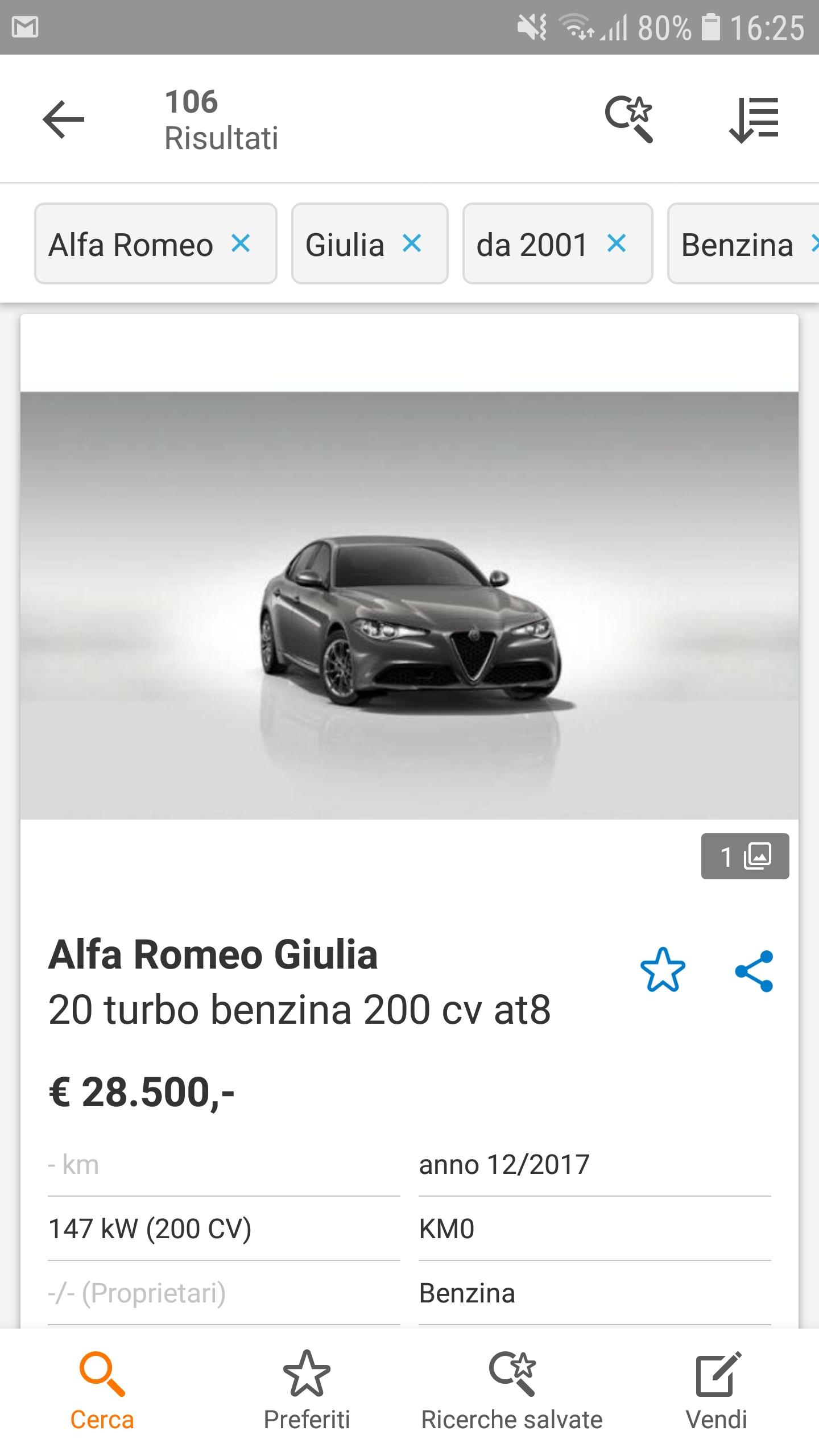The width and height of the screenshot is (819, 1456).
Task: Open the Alfa Romeo Giulia listing title
Action: click(213, 954)
